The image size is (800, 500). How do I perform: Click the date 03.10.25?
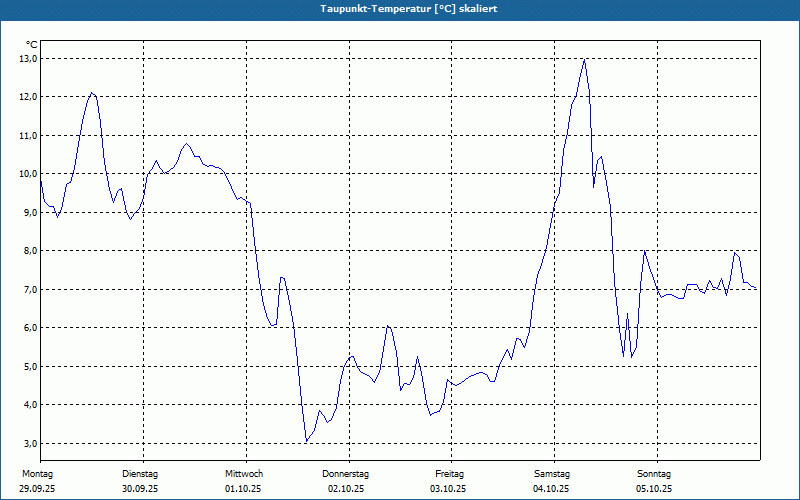[x=448, y=489]
